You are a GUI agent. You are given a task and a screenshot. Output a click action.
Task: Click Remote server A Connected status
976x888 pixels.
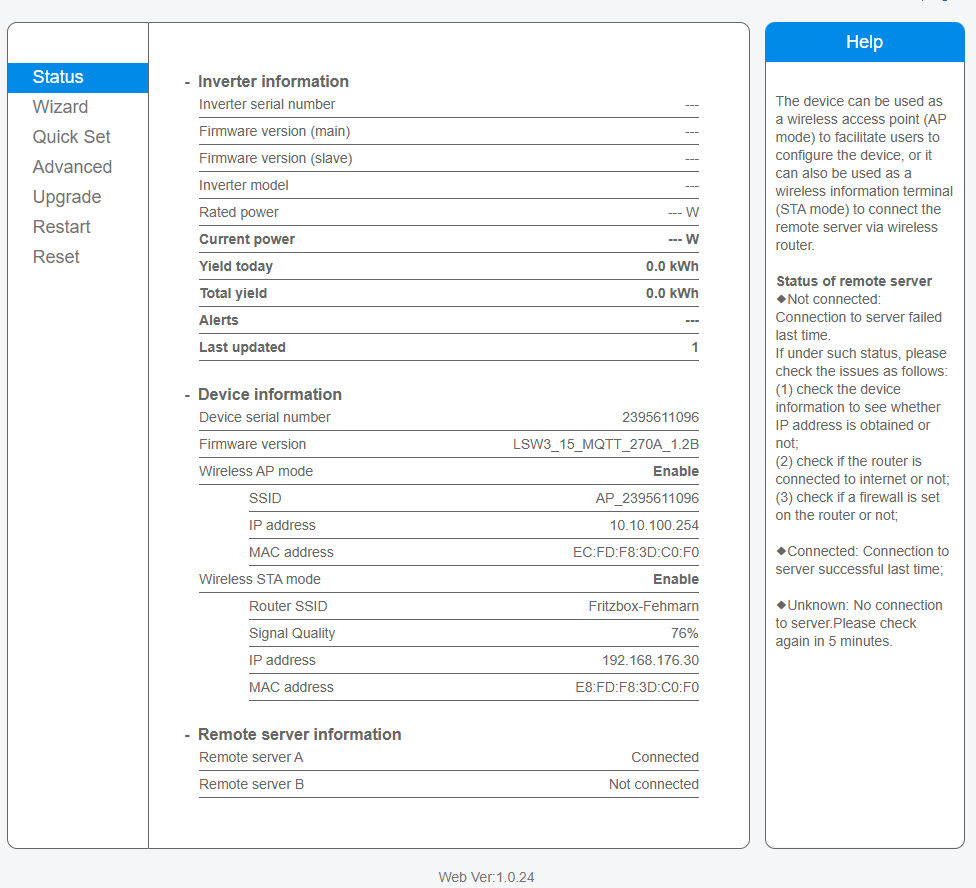coord(664,757)
